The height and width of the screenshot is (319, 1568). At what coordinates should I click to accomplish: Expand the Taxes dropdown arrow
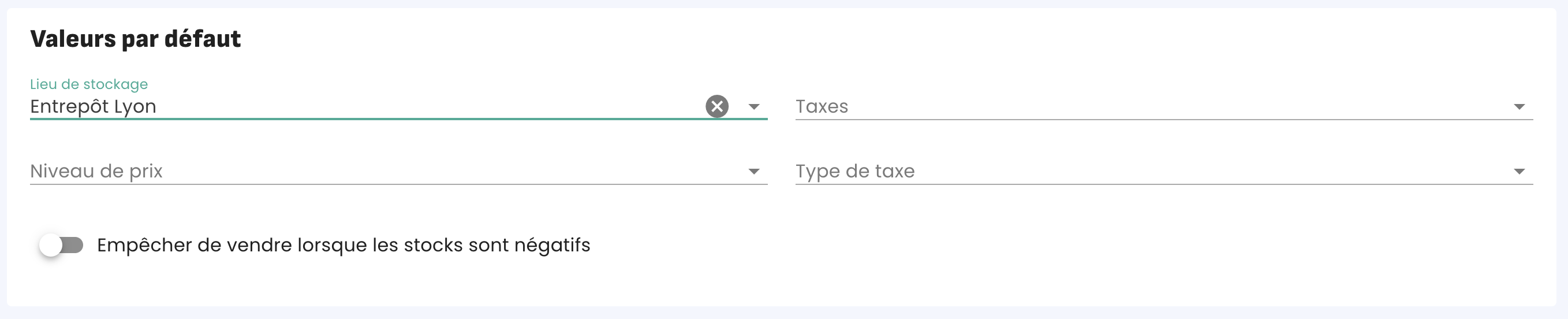[x=1519, y=107]
